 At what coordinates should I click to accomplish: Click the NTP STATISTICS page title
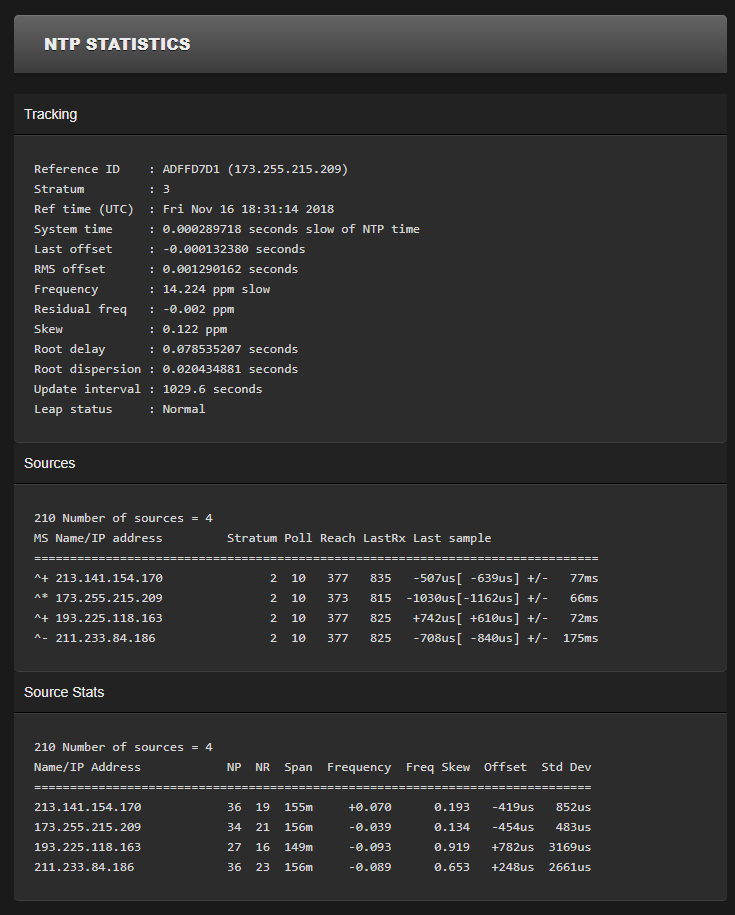pyautogui.click(x=117, y=44)
